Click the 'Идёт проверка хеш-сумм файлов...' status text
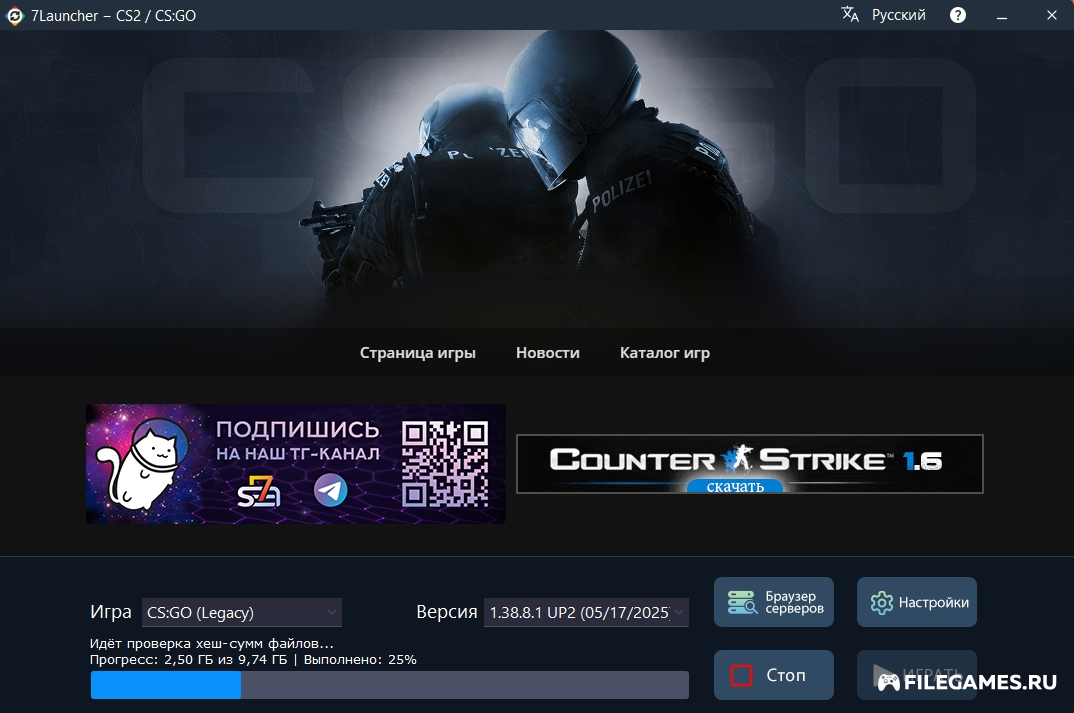The height and width of the screenshot is (713, 1074). [x=212, y=643]
